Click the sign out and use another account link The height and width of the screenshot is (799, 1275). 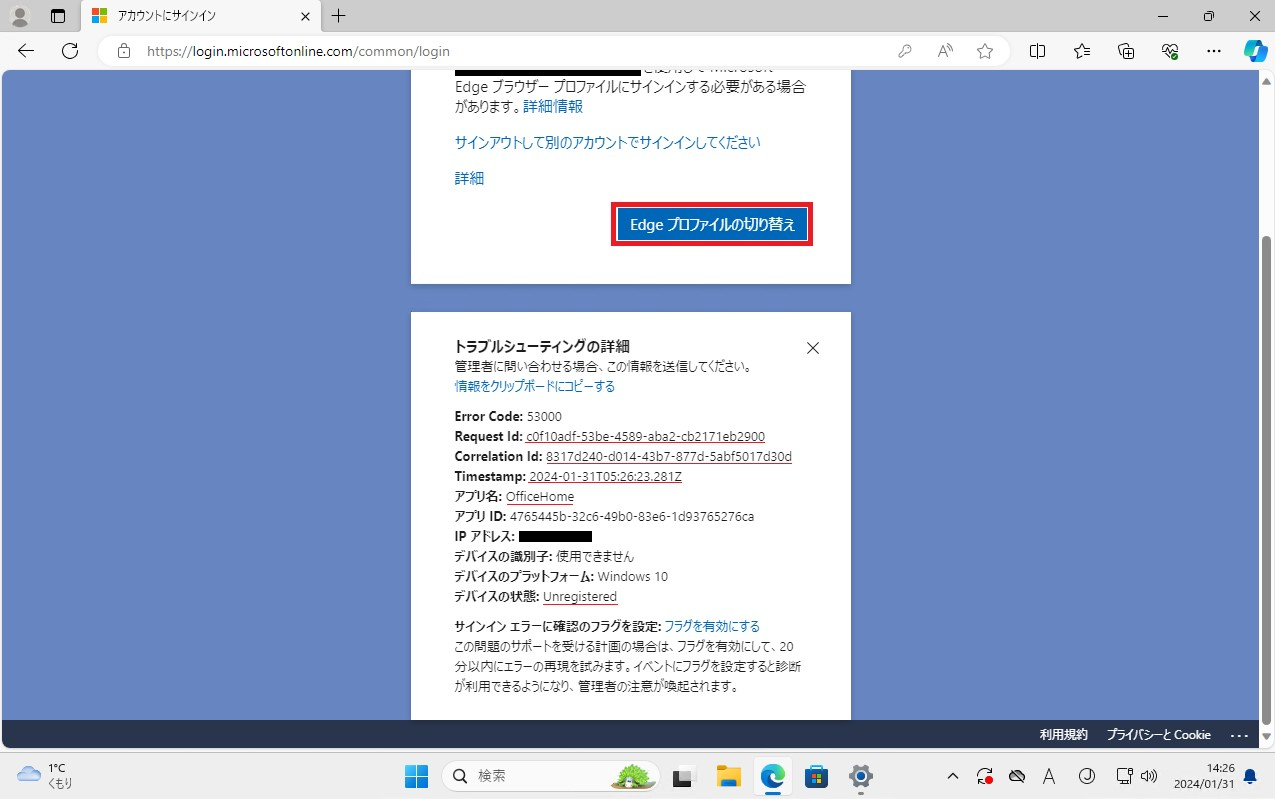coord(607,142)
